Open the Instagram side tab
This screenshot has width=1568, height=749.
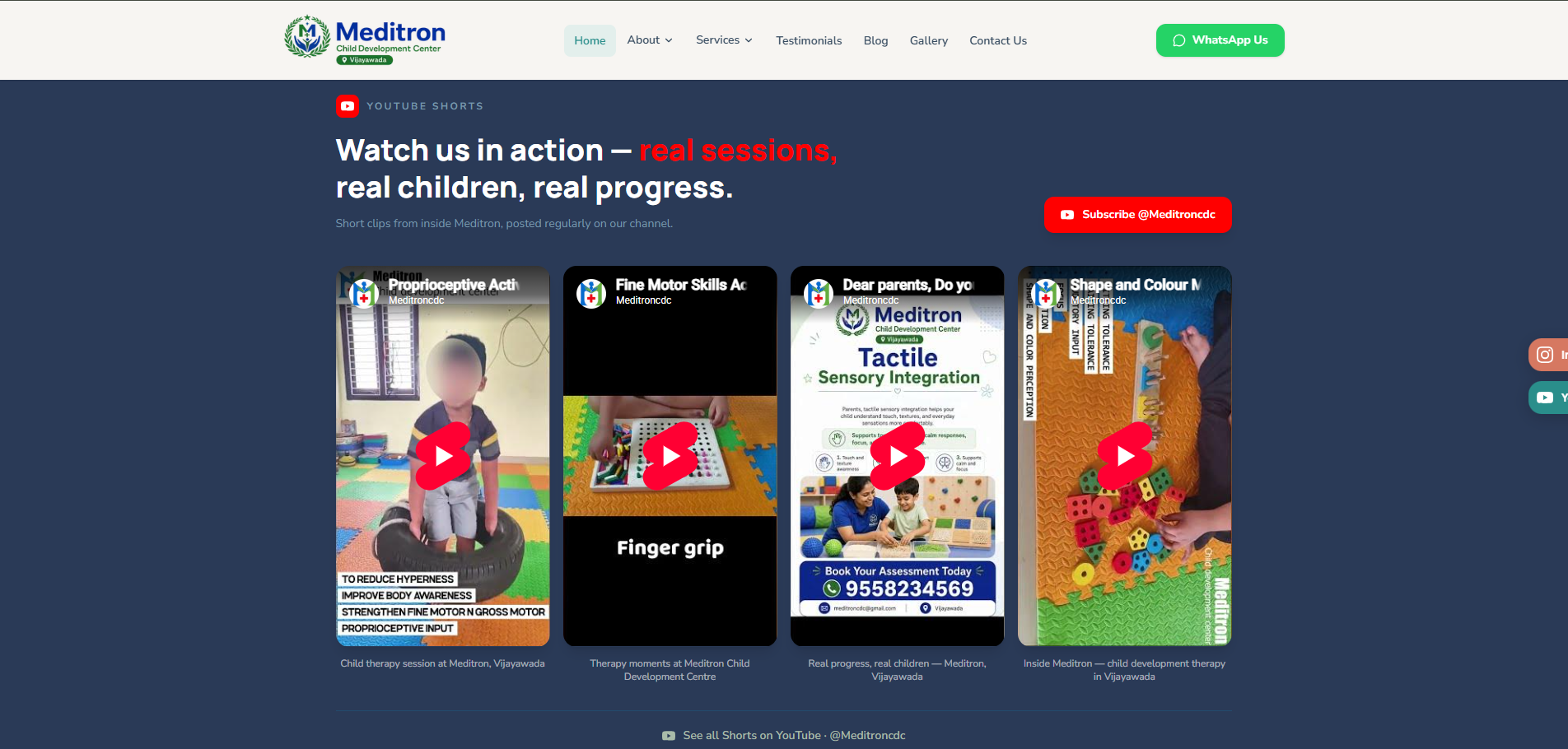tap(1548, 355)
